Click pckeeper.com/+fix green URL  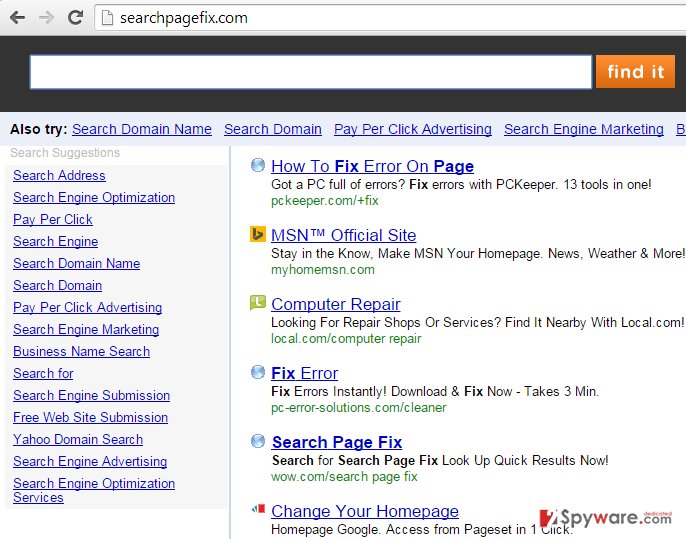tap(325, 201)
